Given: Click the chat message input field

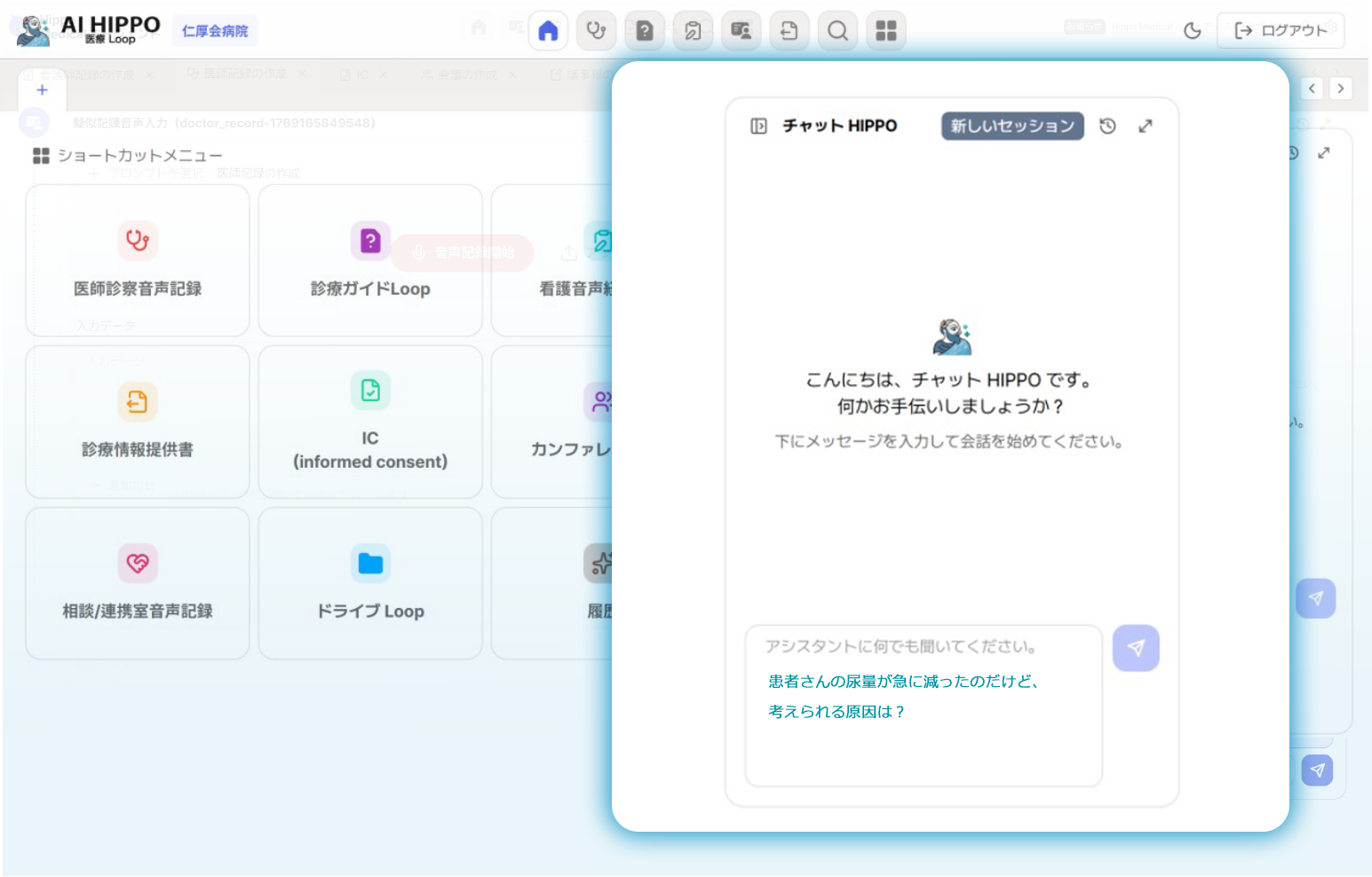Looking at the screenshot, I should (924, 706).
